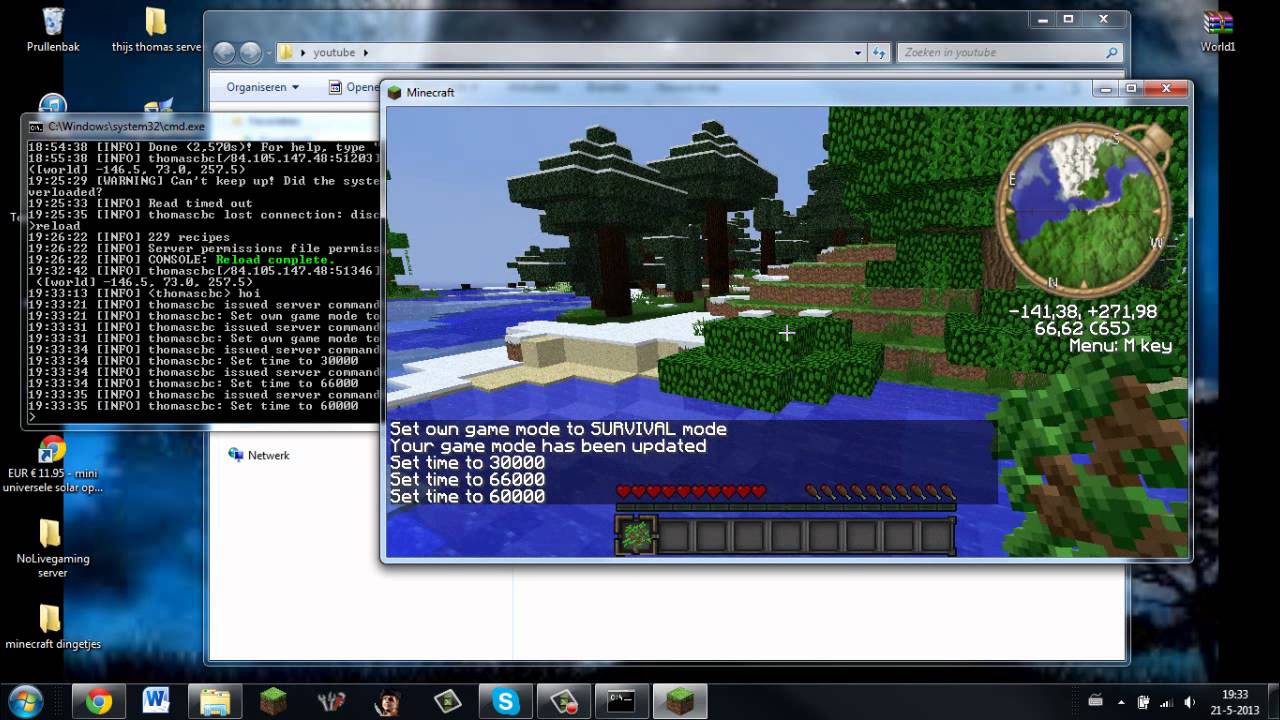Open address bar history dropdown arrow
This screenshot has width=1280, height=720.
click(x=858, y=53)
